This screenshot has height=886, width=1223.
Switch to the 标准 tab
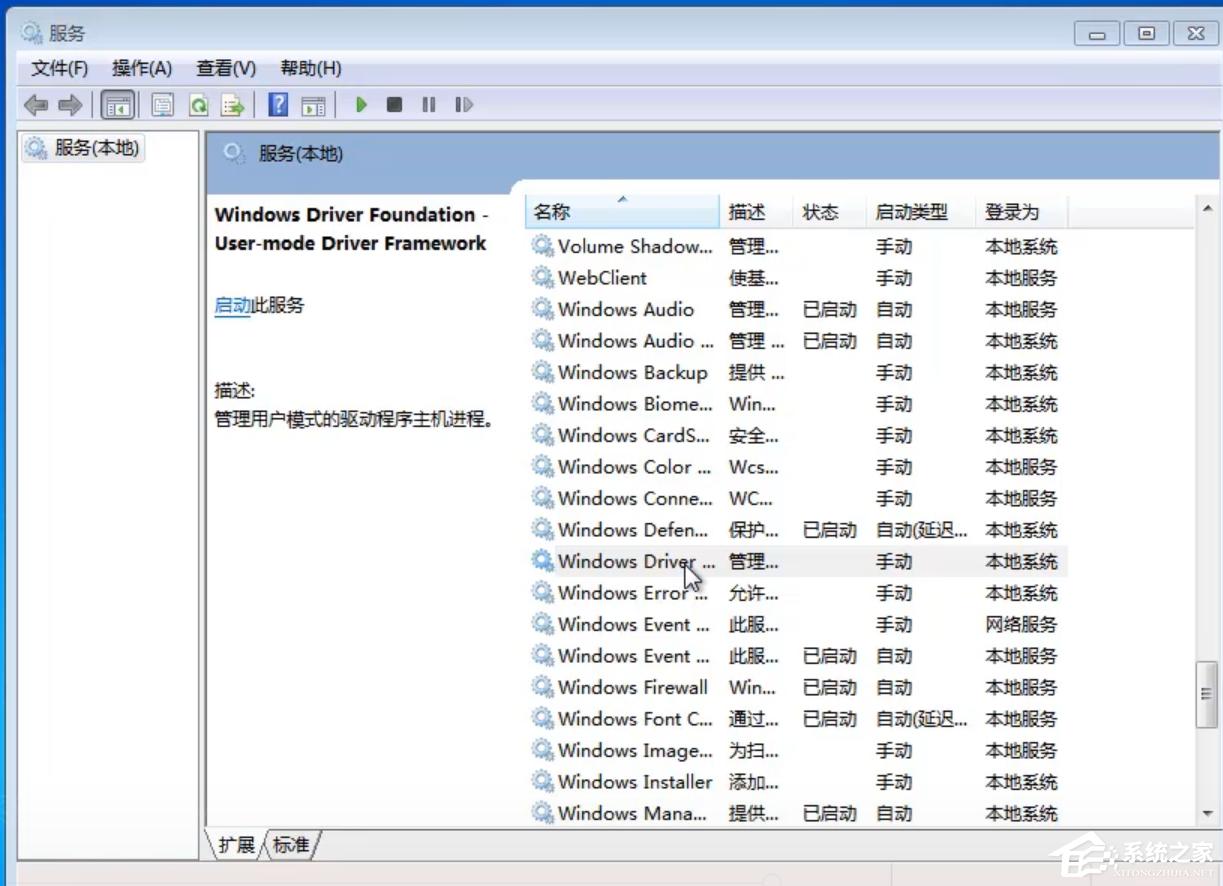click(289, 845)
